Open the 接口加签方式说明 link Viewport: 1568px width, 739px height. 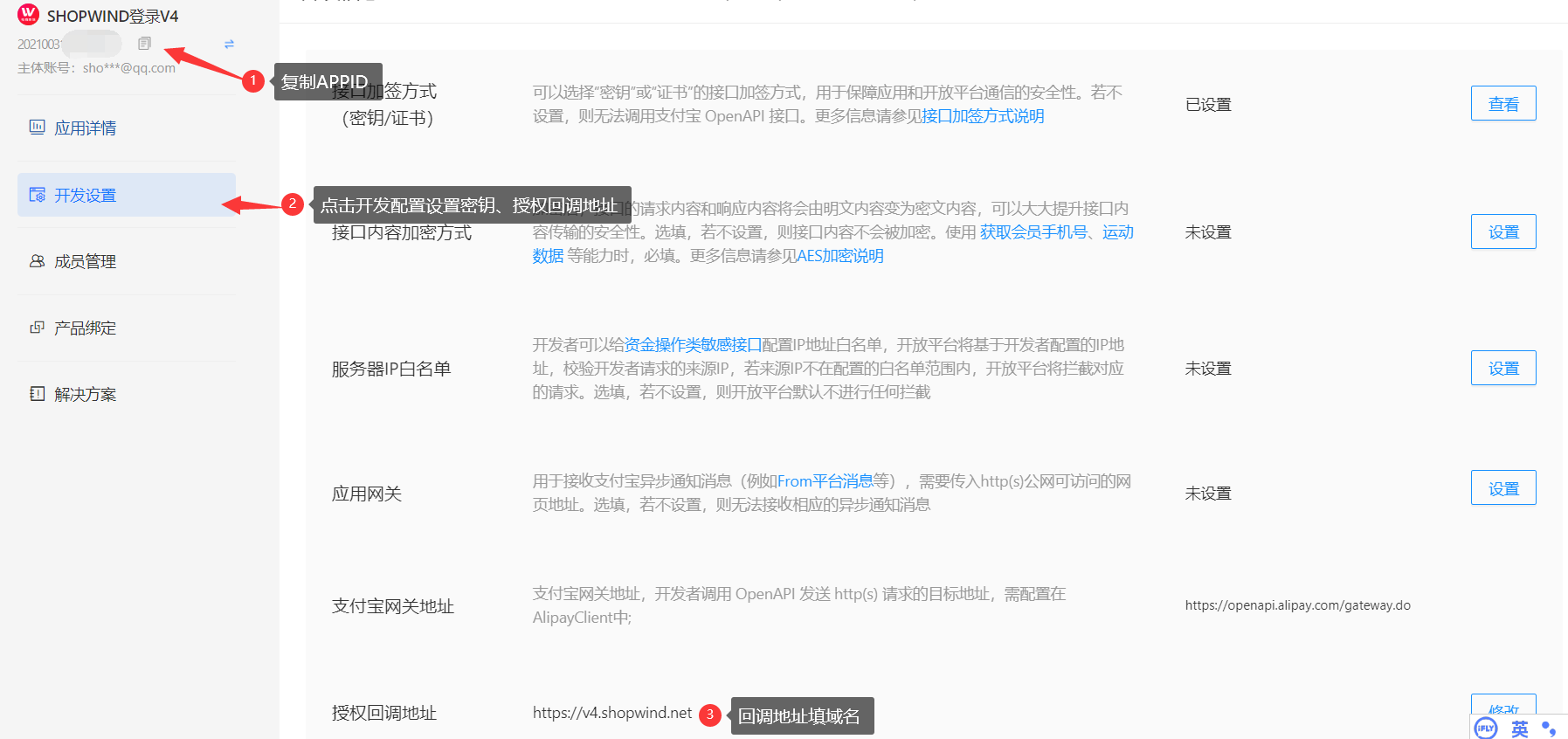[983, 116]
